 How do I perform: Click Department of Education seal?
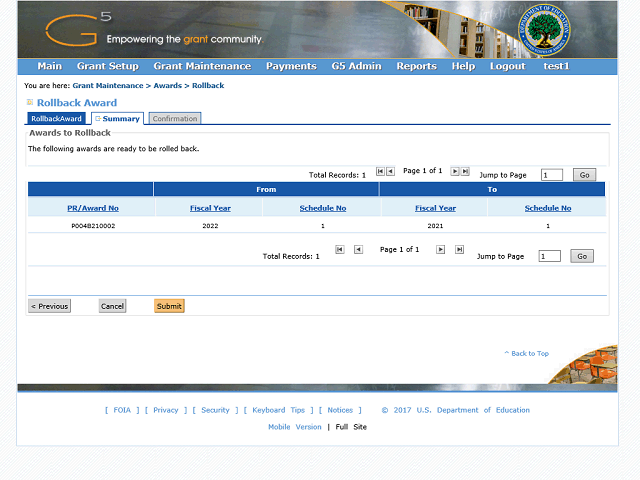coord(544,30)
